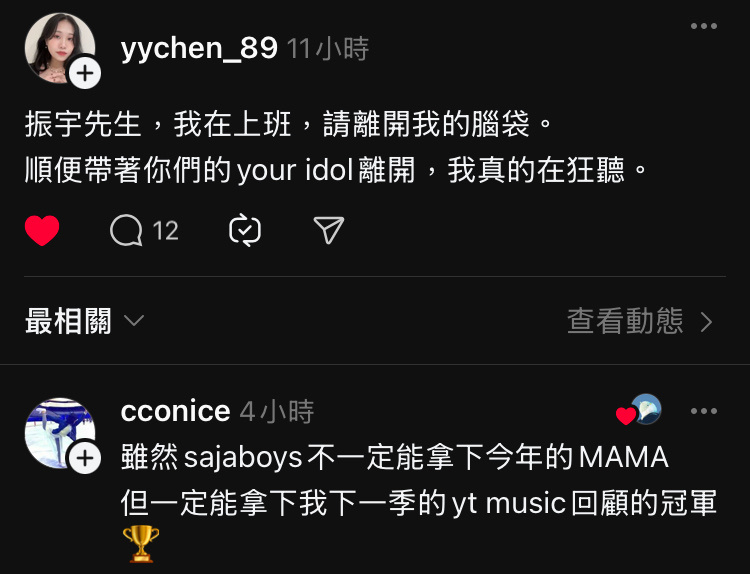Tap the repost arrows icon

(245, 231)
